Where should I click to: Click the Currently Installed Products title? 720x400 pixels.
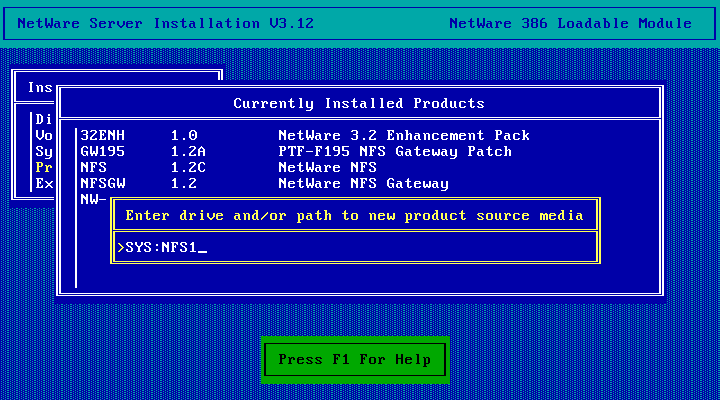[x=359, y=103]
